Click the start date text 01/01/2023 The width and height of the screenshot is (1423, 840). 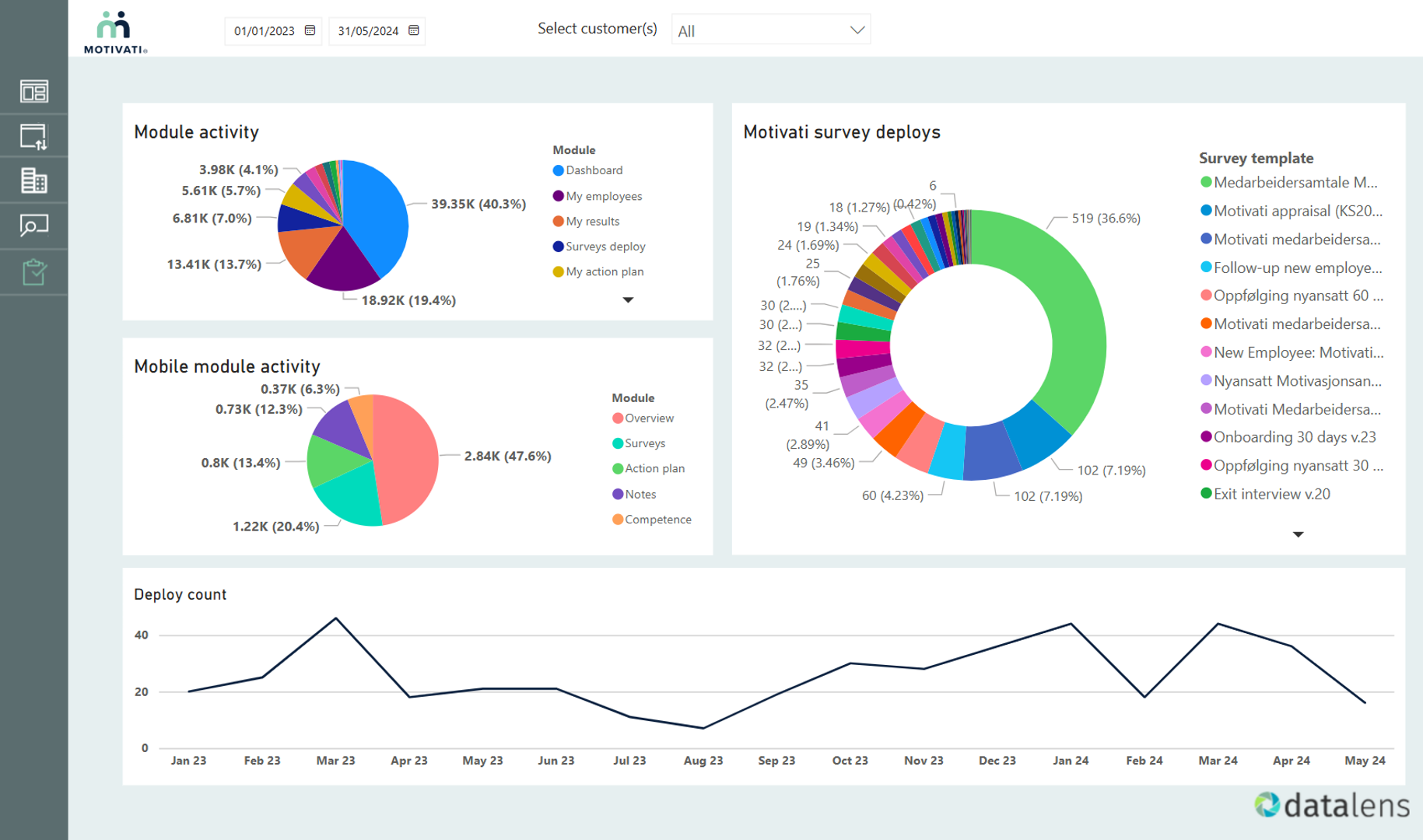264,31
